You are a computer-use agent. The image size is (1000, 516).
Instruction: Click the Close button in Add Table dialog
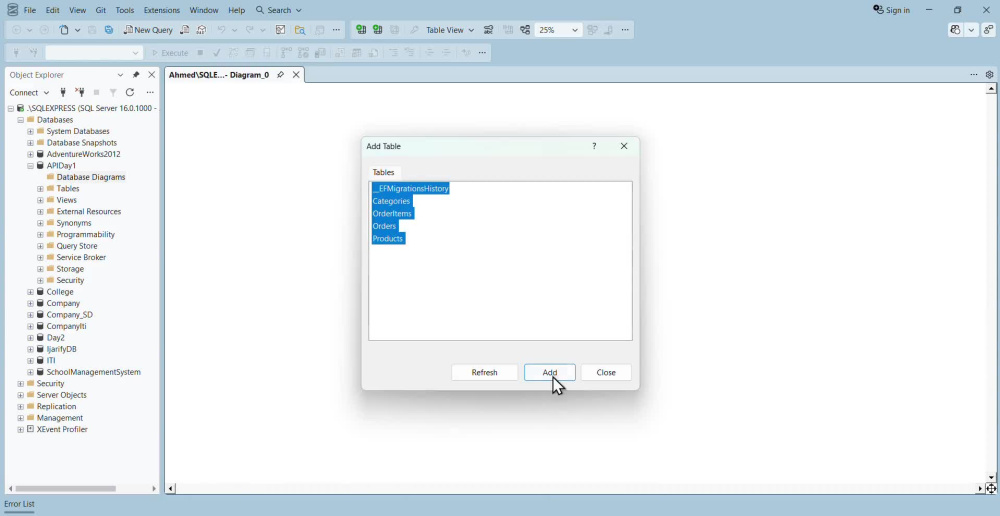pyautogui.click(x=606, y=372)
